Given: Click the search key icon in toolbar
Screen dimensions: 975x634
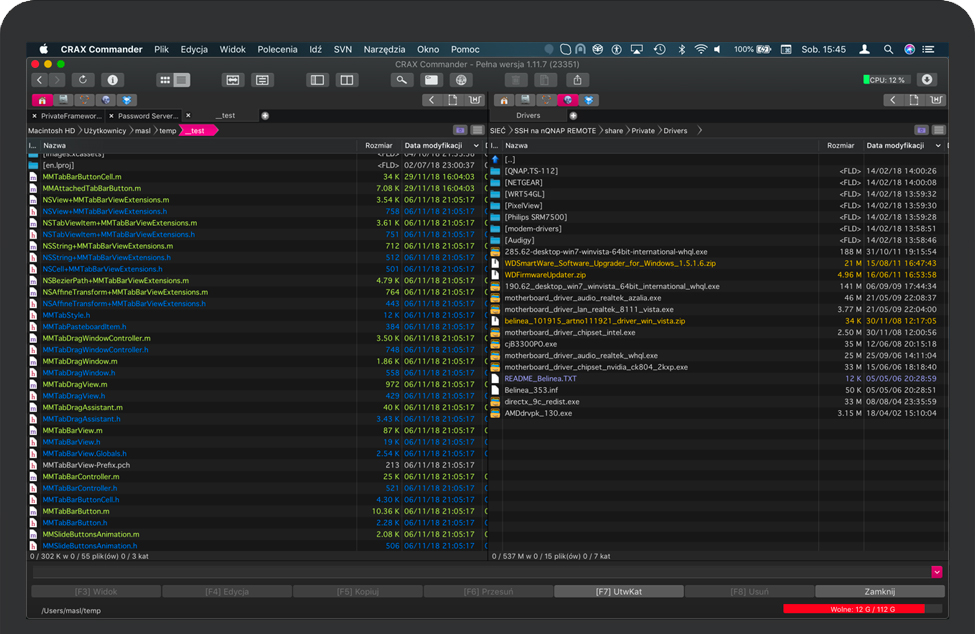Looking at the screenshot, I should 402,80.
